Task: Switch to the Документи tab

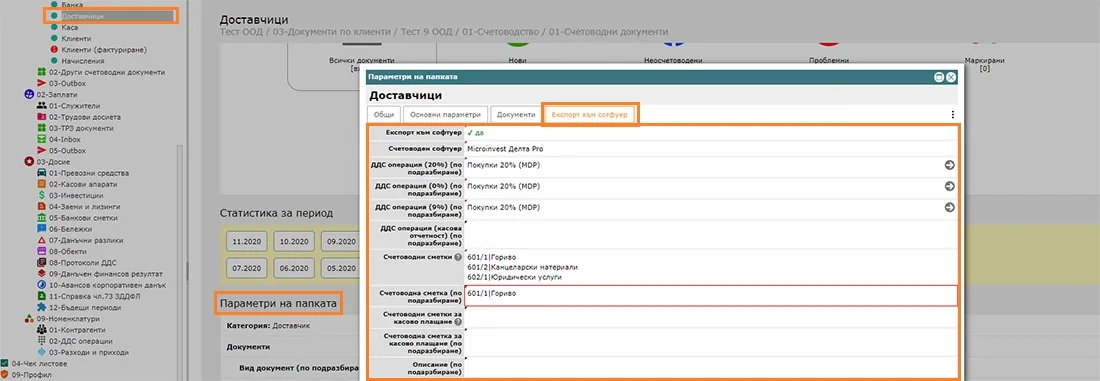Action: [516, 114]
